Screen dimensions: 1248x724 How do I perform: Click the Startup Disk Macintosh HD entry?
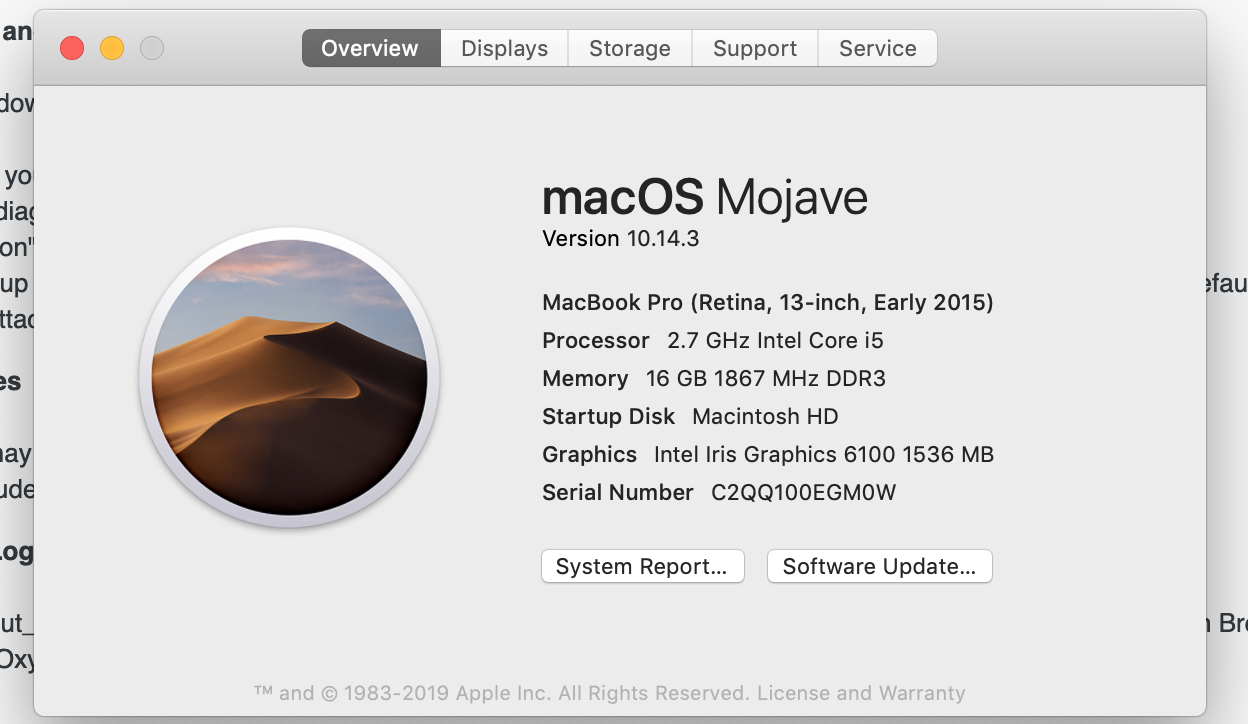[690, 416]
